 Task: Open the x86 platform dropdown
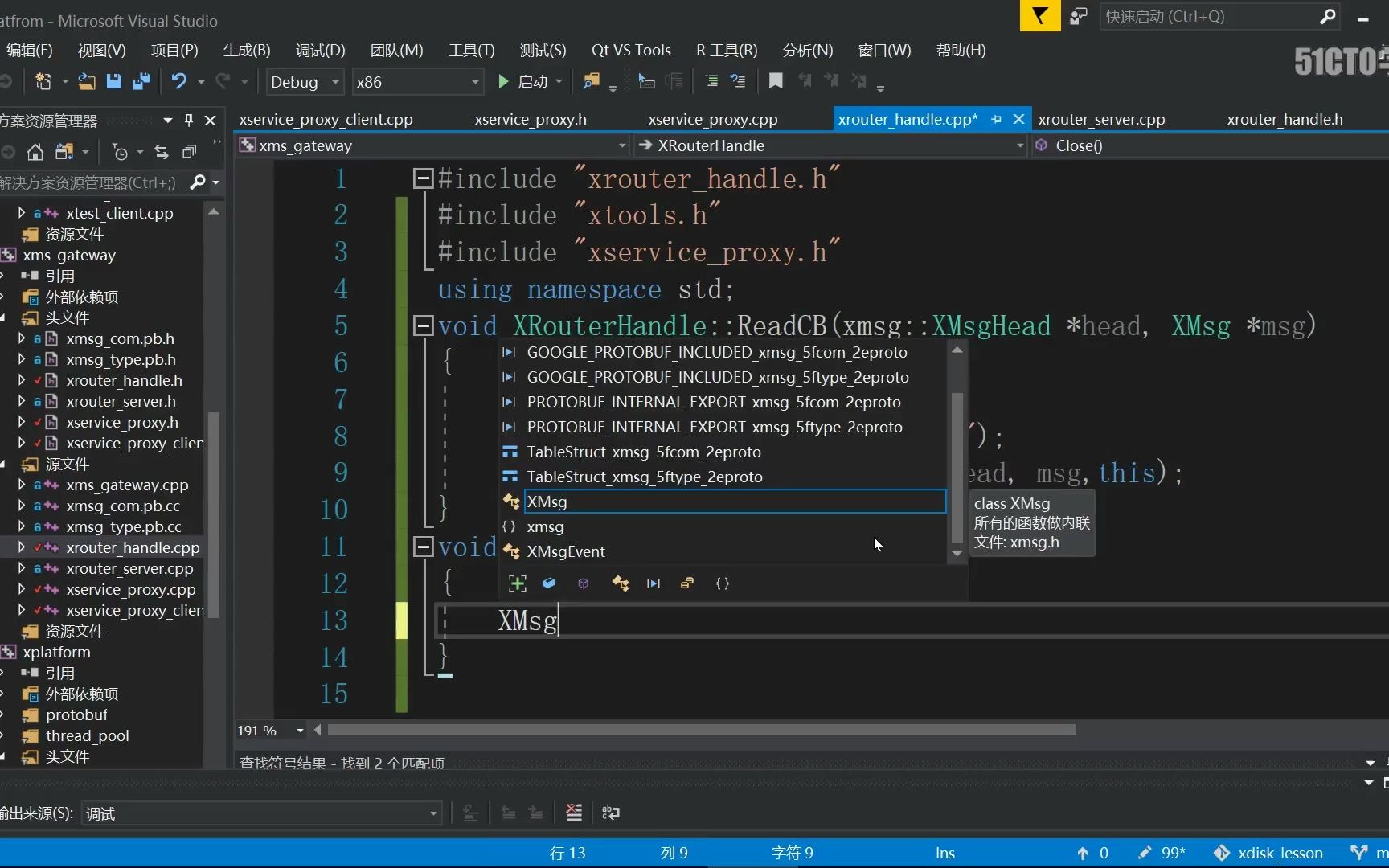417,82
